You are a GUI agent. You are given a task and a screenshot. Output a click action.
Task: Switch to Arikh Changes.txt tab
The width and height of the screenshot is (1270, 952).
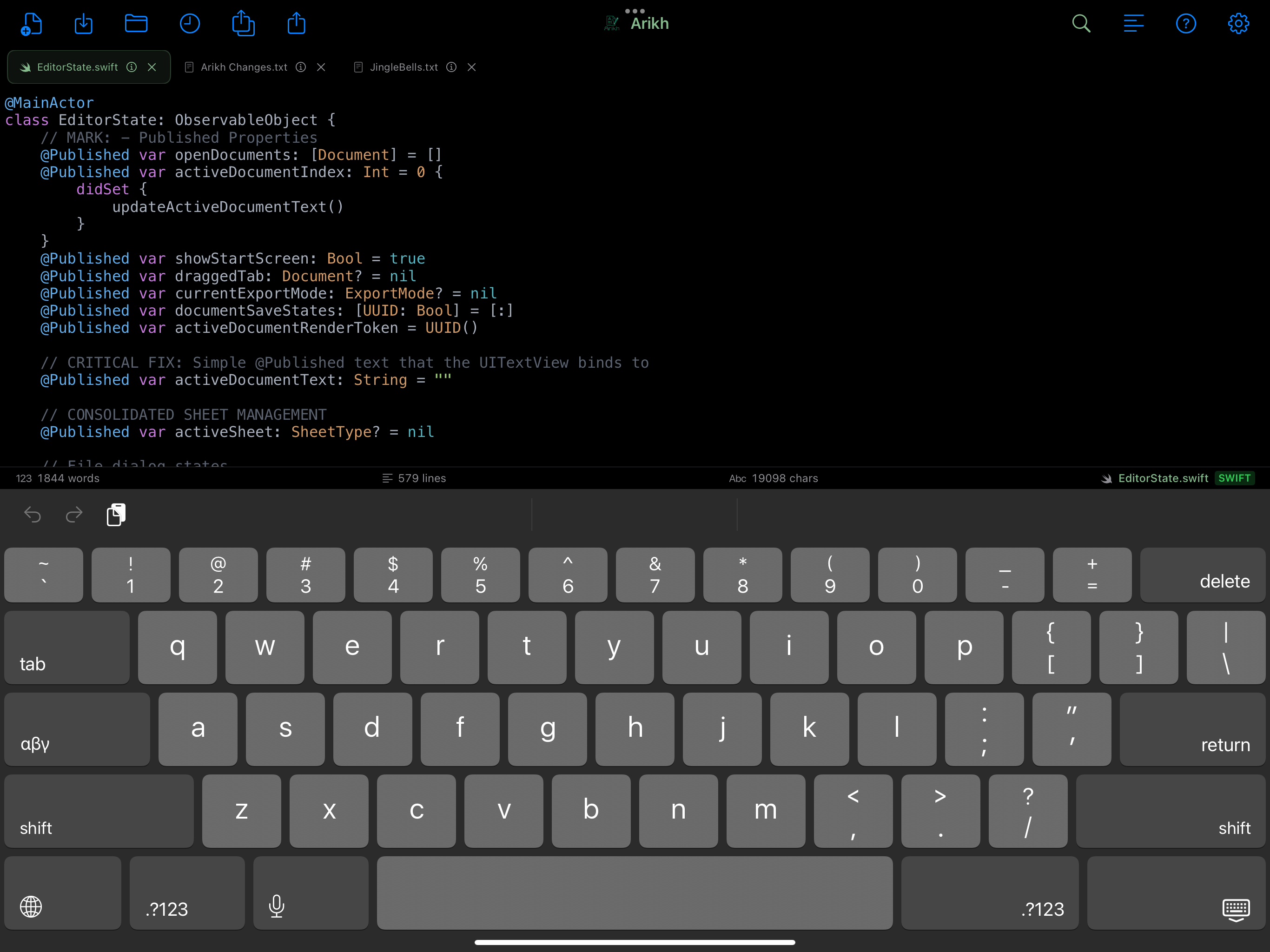pyautogui.click(x=244, y=67)
